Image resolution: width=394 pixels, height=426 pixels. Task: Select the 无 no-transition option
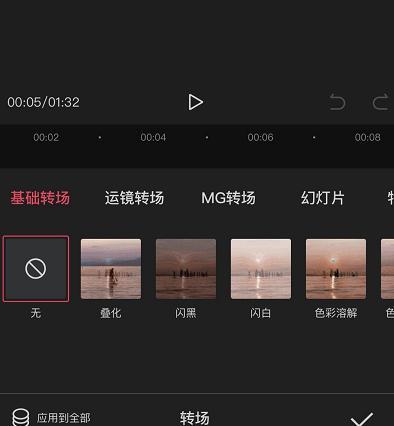(x=36, y=269)
